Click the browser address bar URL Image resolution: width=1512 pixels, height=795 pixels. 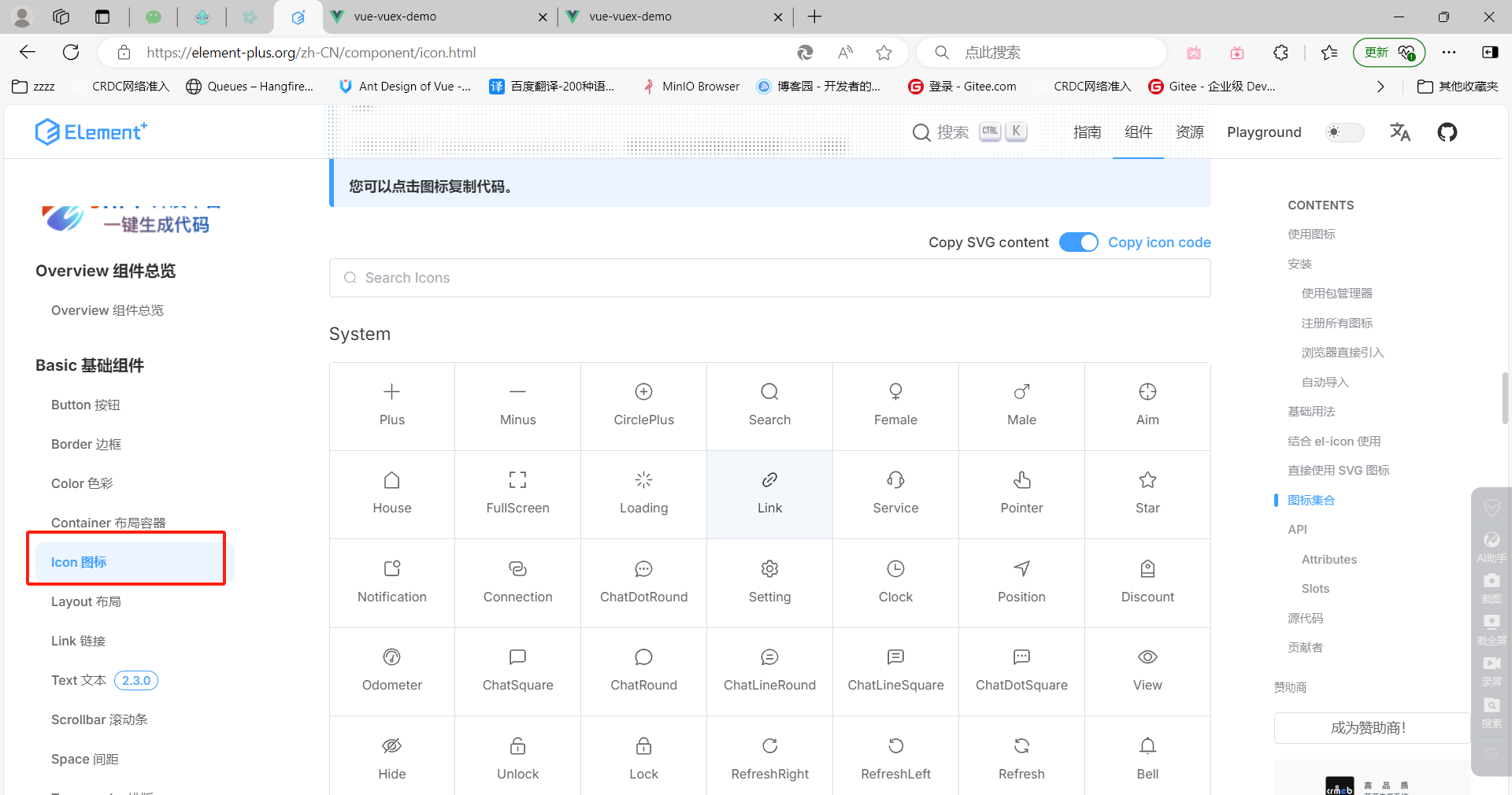point(311,53)
